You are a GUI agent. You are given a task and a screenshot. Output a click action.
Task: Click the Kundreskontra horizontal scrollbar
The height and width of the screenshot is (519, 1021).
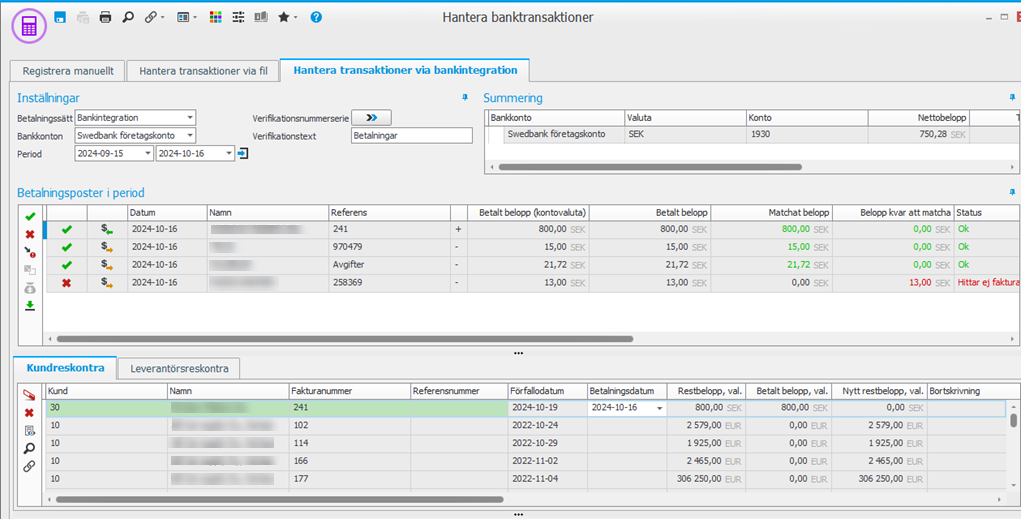point(279,499)
